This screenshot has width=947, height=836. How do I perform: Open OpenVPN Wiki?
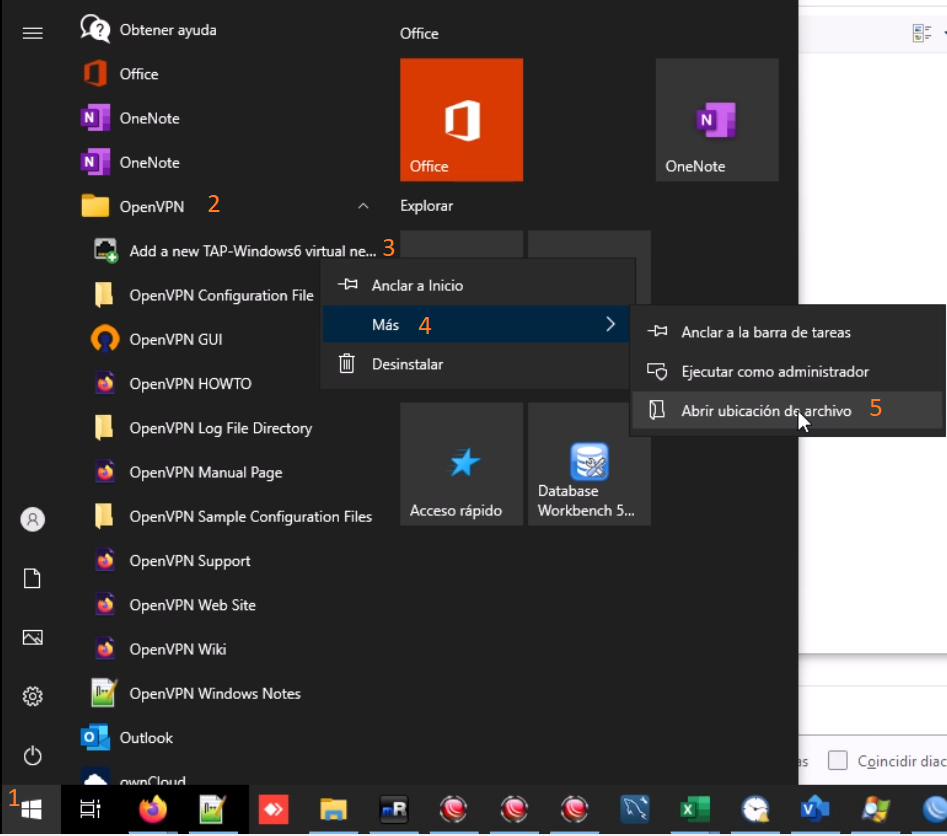159,649
